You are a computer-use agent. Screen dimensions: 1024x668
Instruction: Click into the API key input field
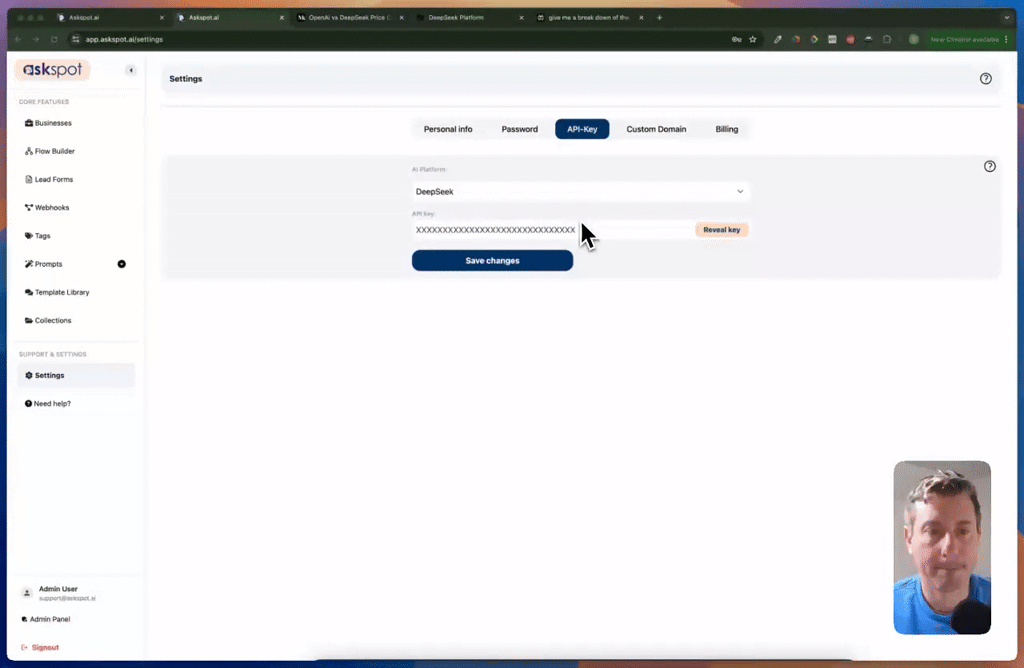pos(552,230)
